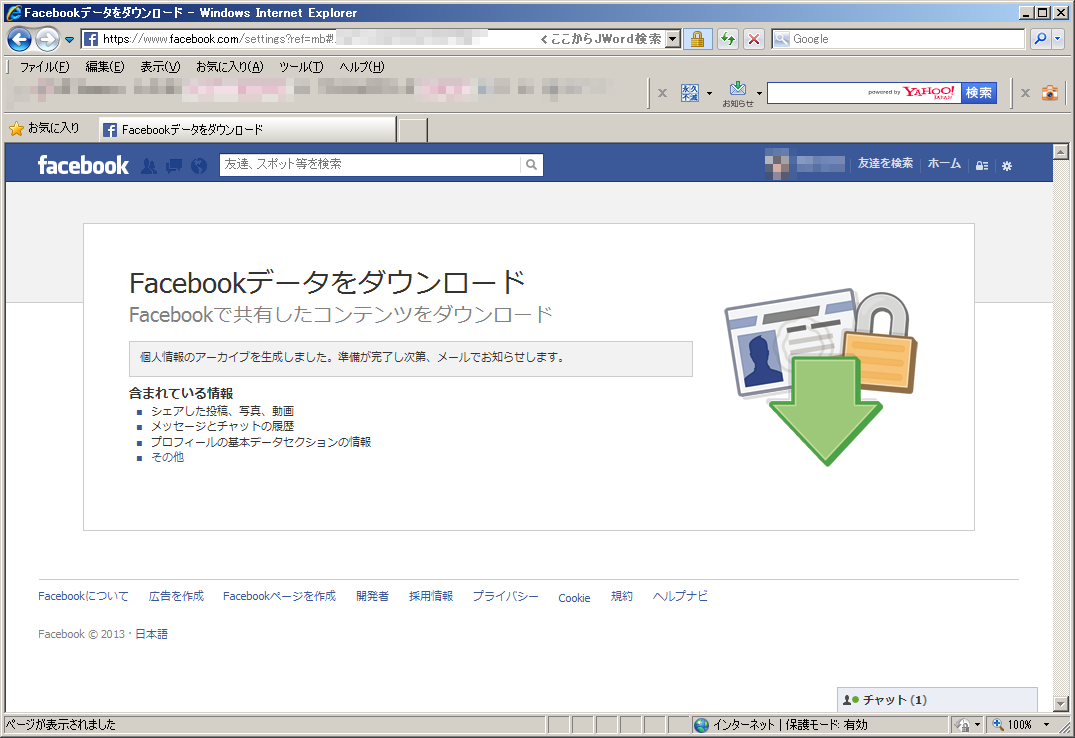
Task: Click the お知らせ mail notification icon
Action: (738, 93)
